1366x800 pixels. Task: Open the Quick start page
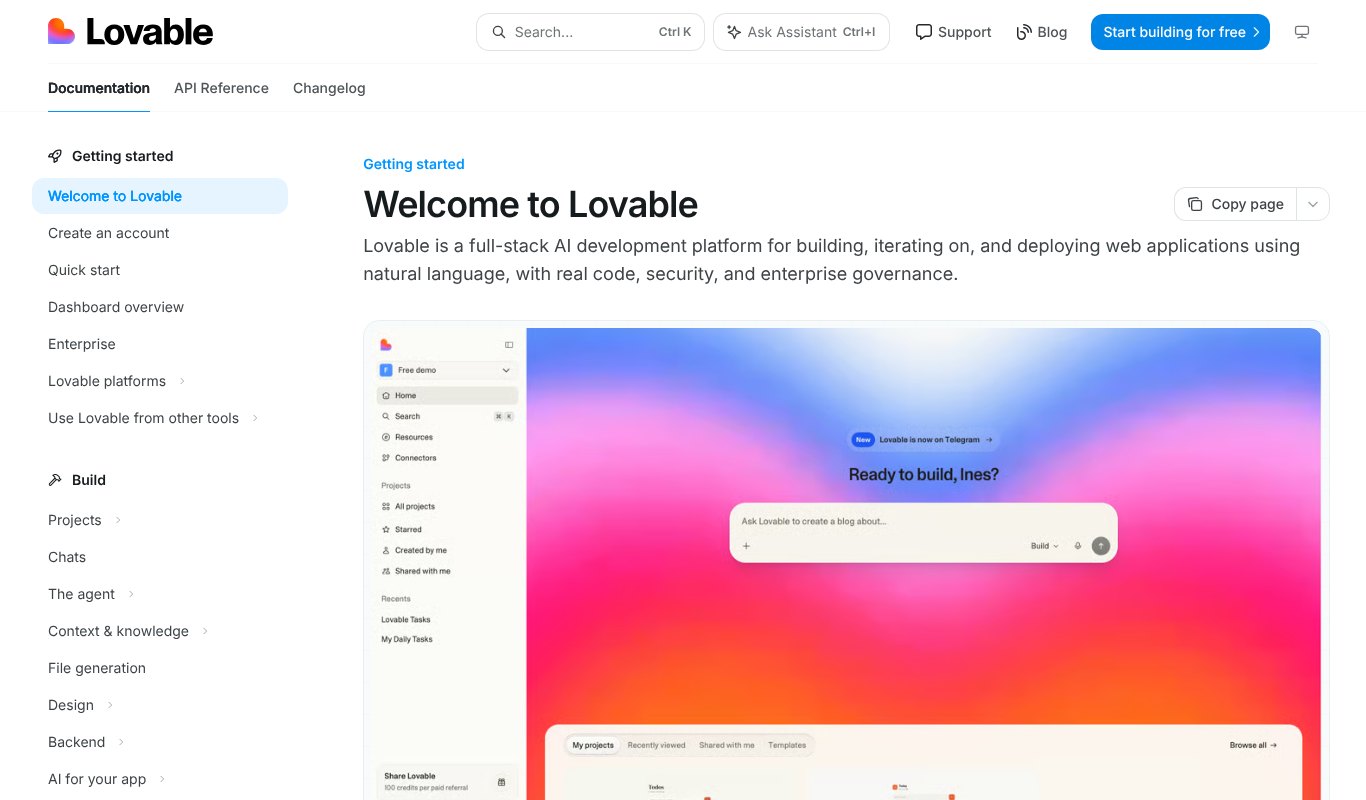tap(84, 270)
